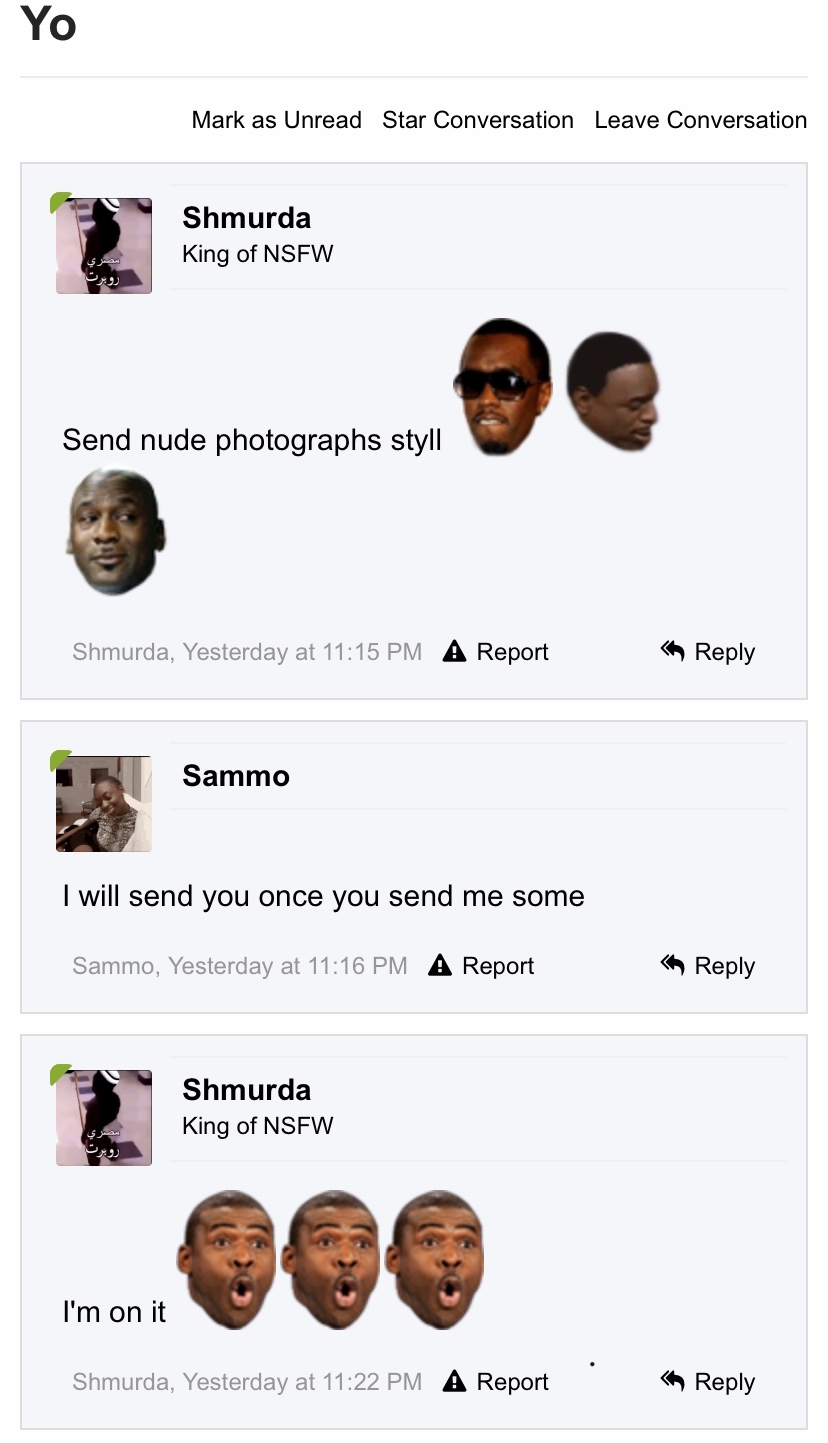Click the warning icon on the 11:22 PM message
Viewport: 828px width, 1443px height.
click(454, 1381)
